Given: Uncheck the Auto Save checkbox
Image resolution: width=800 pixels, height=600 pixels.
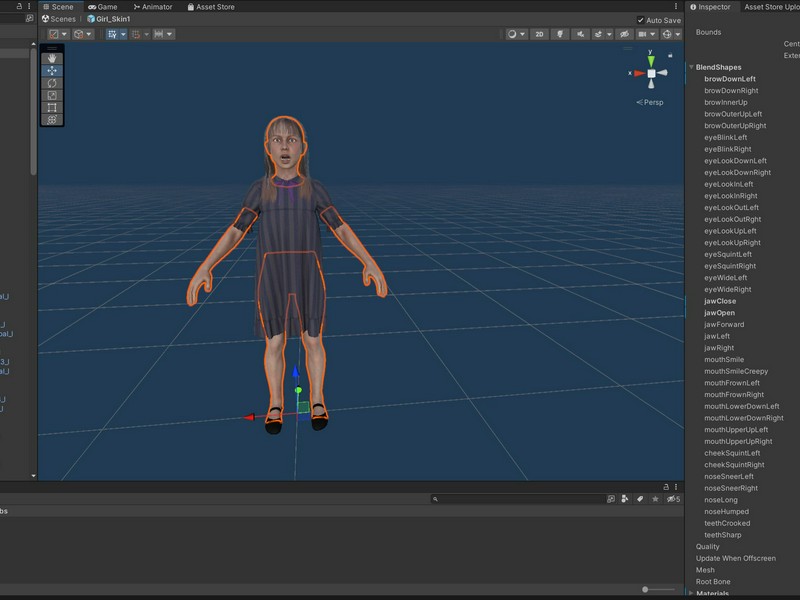Looking at the screenshot, I should point(640,20).
